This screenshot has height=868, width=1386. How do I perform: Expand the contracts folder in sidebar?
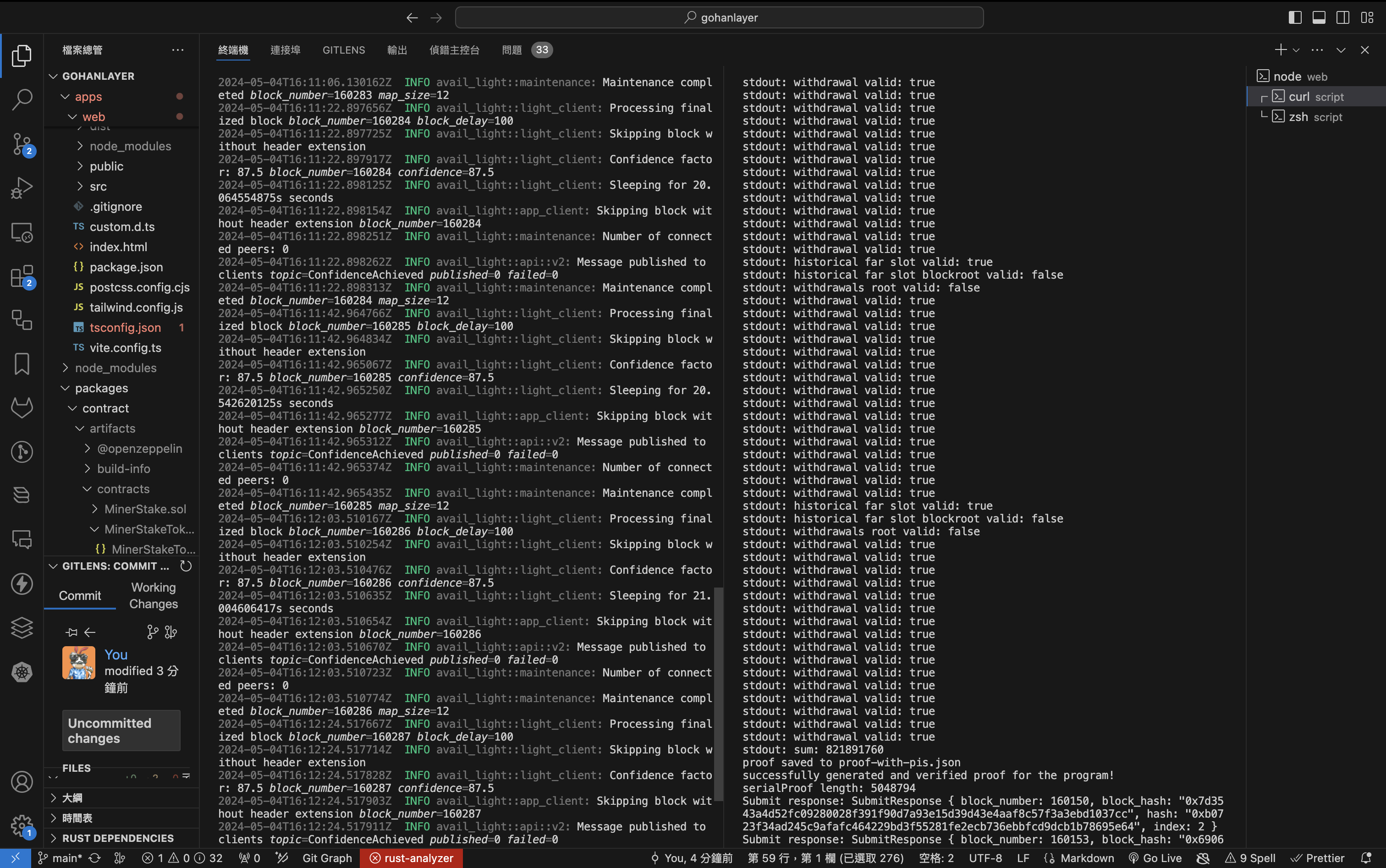[122, 488]
